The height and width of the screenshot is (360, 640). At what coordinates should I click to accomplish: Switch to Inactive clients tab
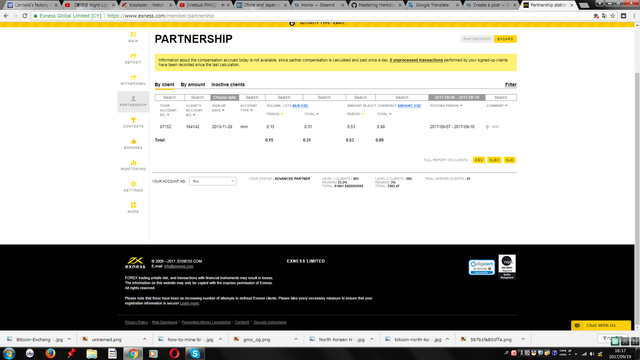click(x=228, y=84)
